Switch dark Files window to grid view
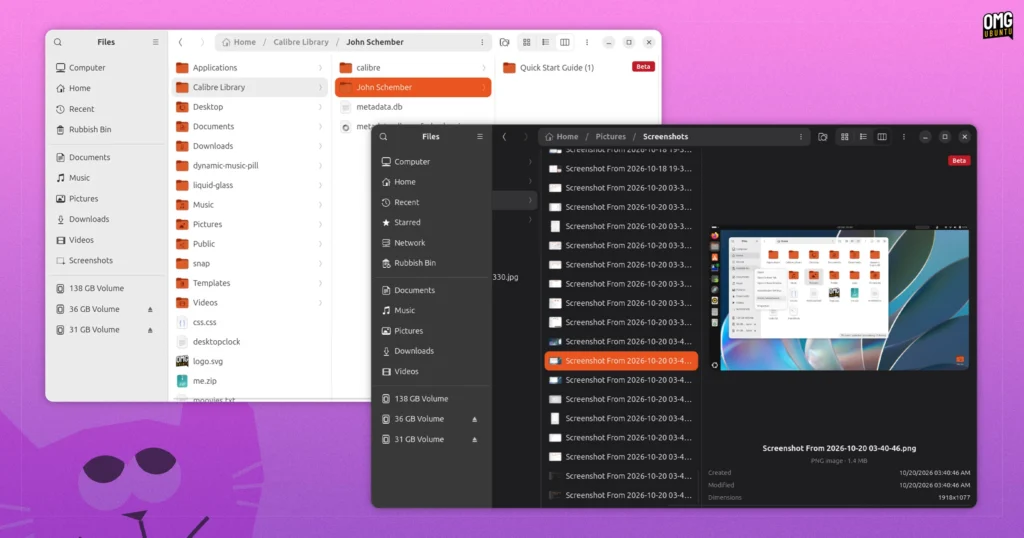 tap(844, 136)
